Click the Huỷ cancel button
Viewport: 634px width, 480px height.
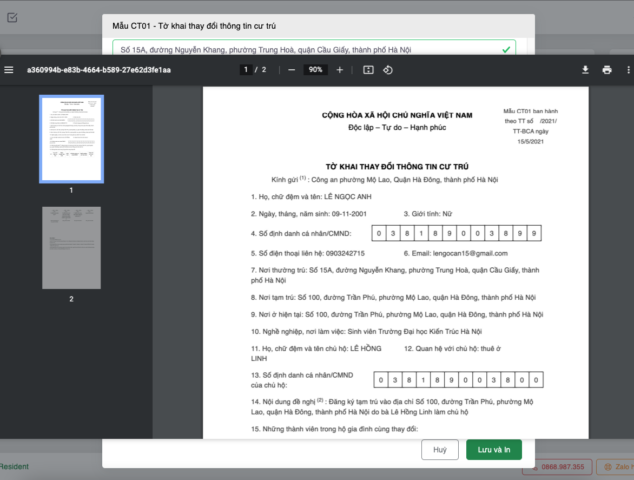[439, 450]
